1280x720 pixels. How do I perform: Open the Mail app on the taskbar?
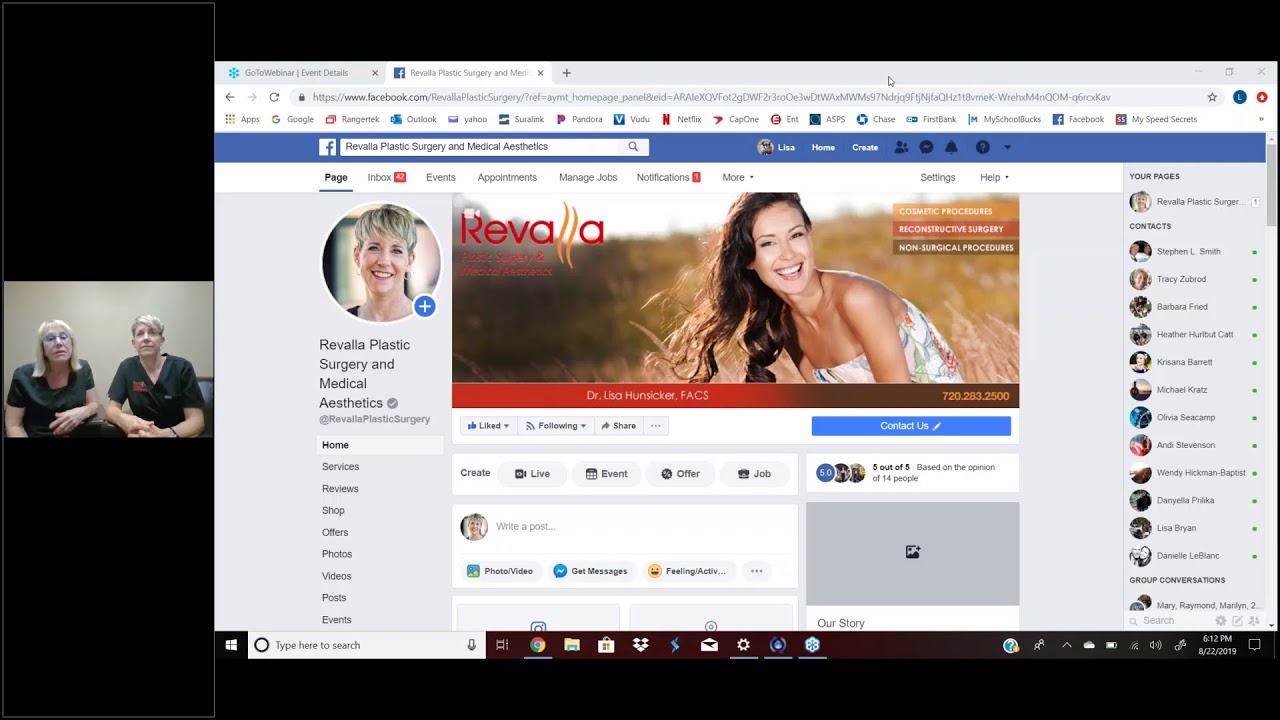point(709,645)
